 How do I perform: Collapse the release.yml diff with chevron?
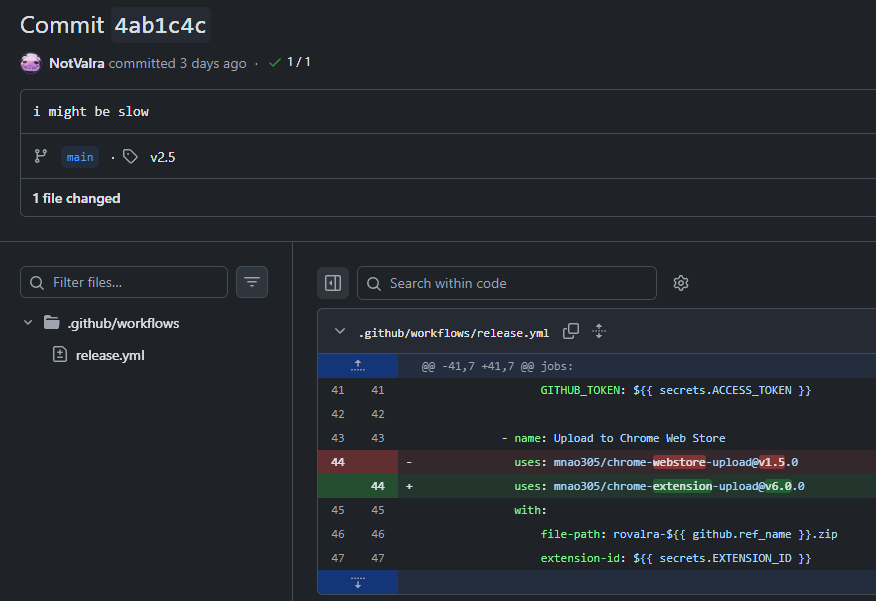coord(340,331)
